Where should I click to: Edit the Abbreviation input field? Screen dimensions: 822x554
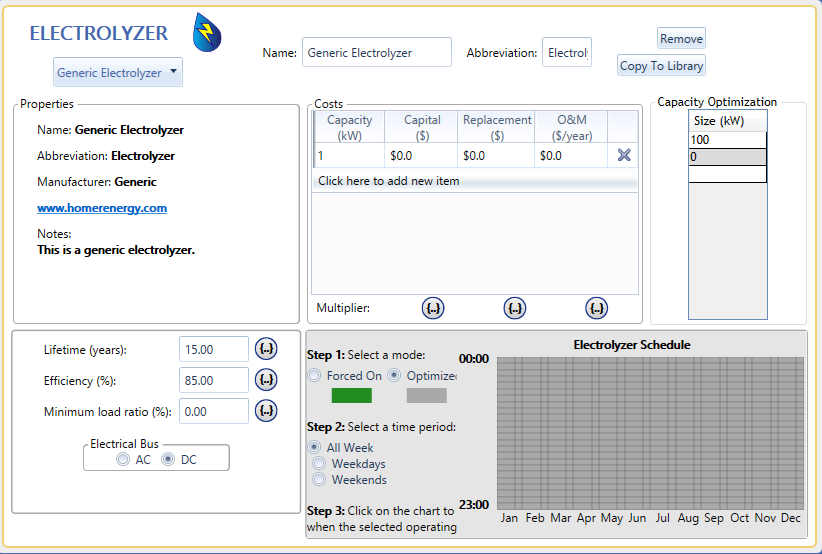coord(567,52)
